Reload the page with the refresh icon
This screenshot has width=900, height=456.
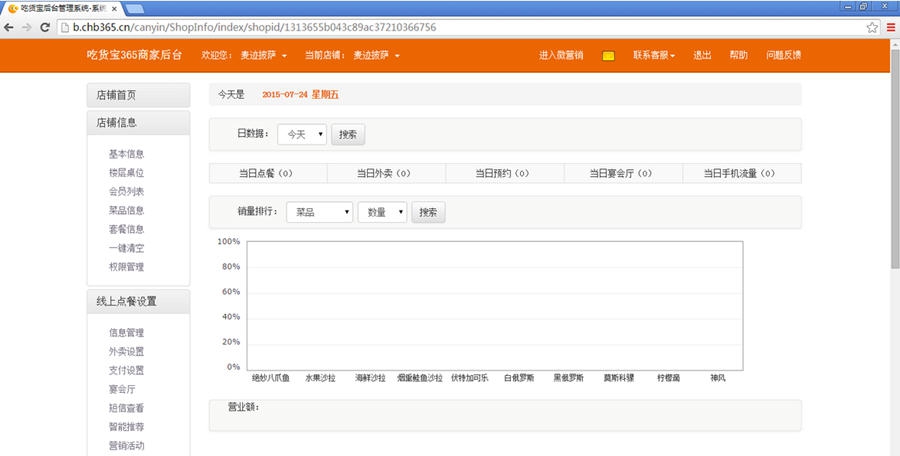pyautogui.click(x=45, y=27)
